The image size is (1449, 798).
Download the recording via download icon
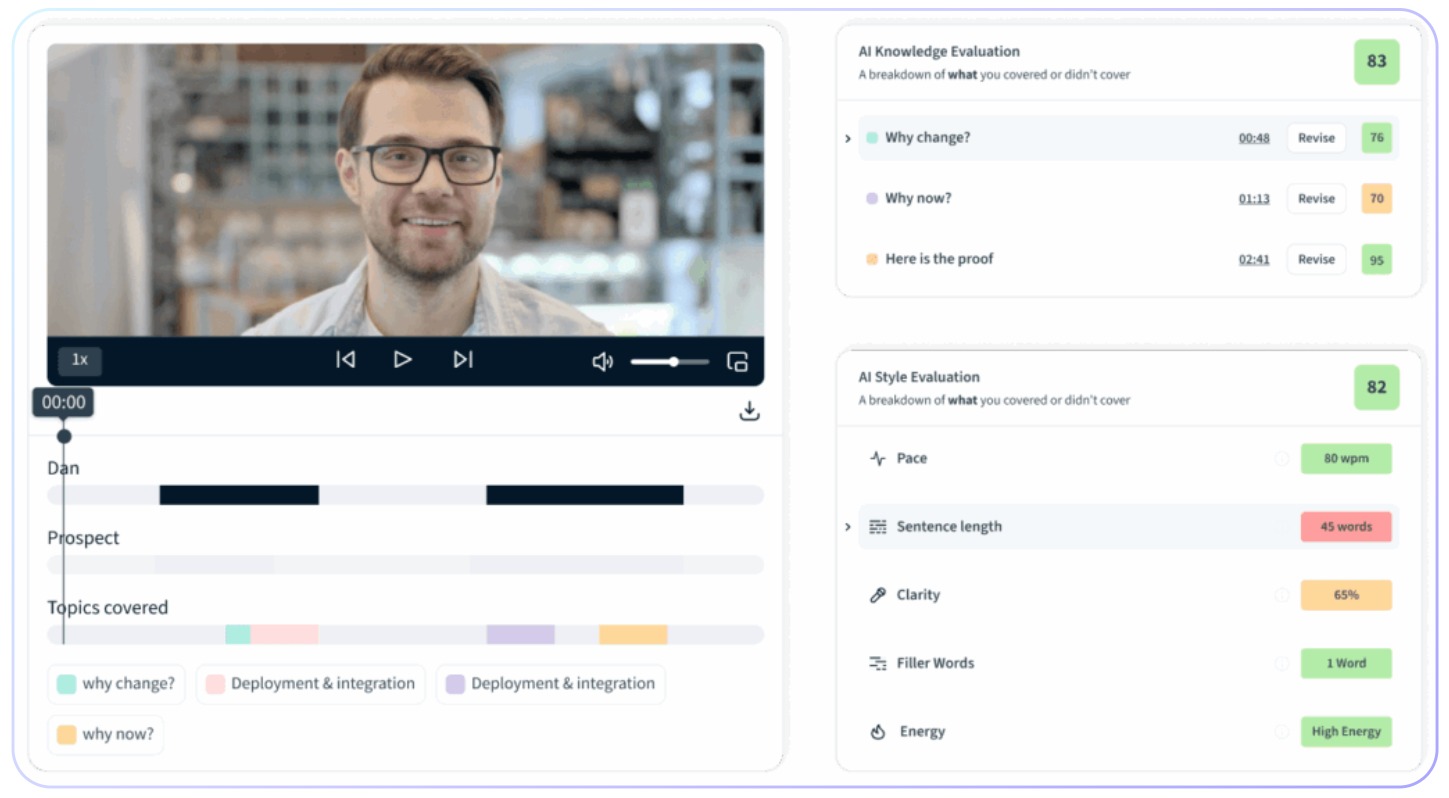750,411
